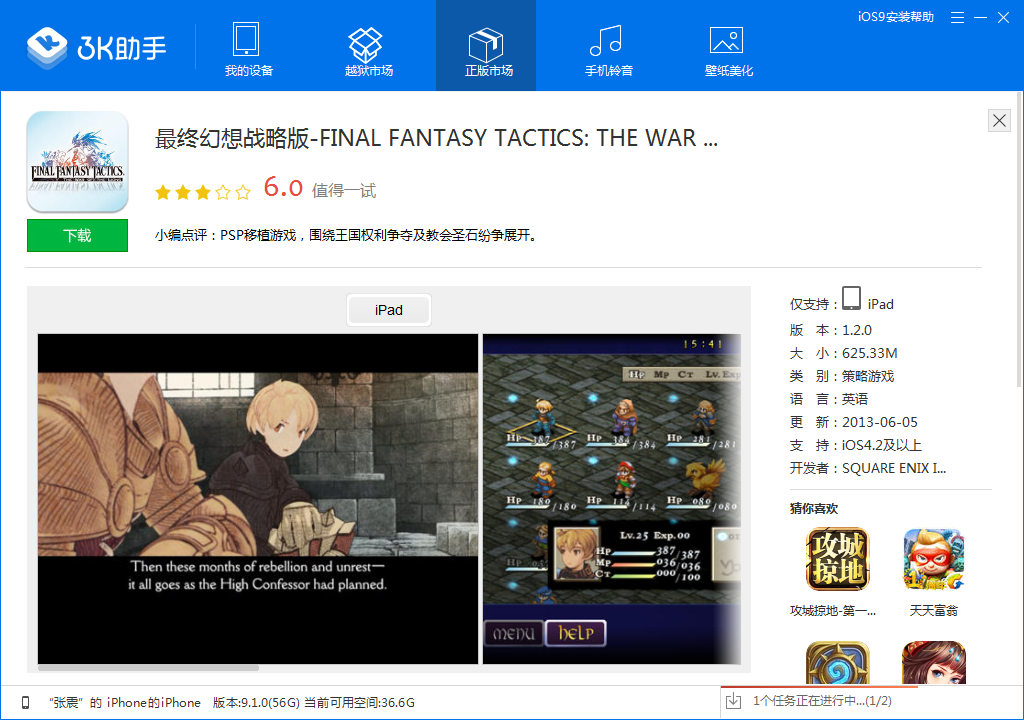
Task: Open the 攻城掠地 game icon
Action: [838, 559]
